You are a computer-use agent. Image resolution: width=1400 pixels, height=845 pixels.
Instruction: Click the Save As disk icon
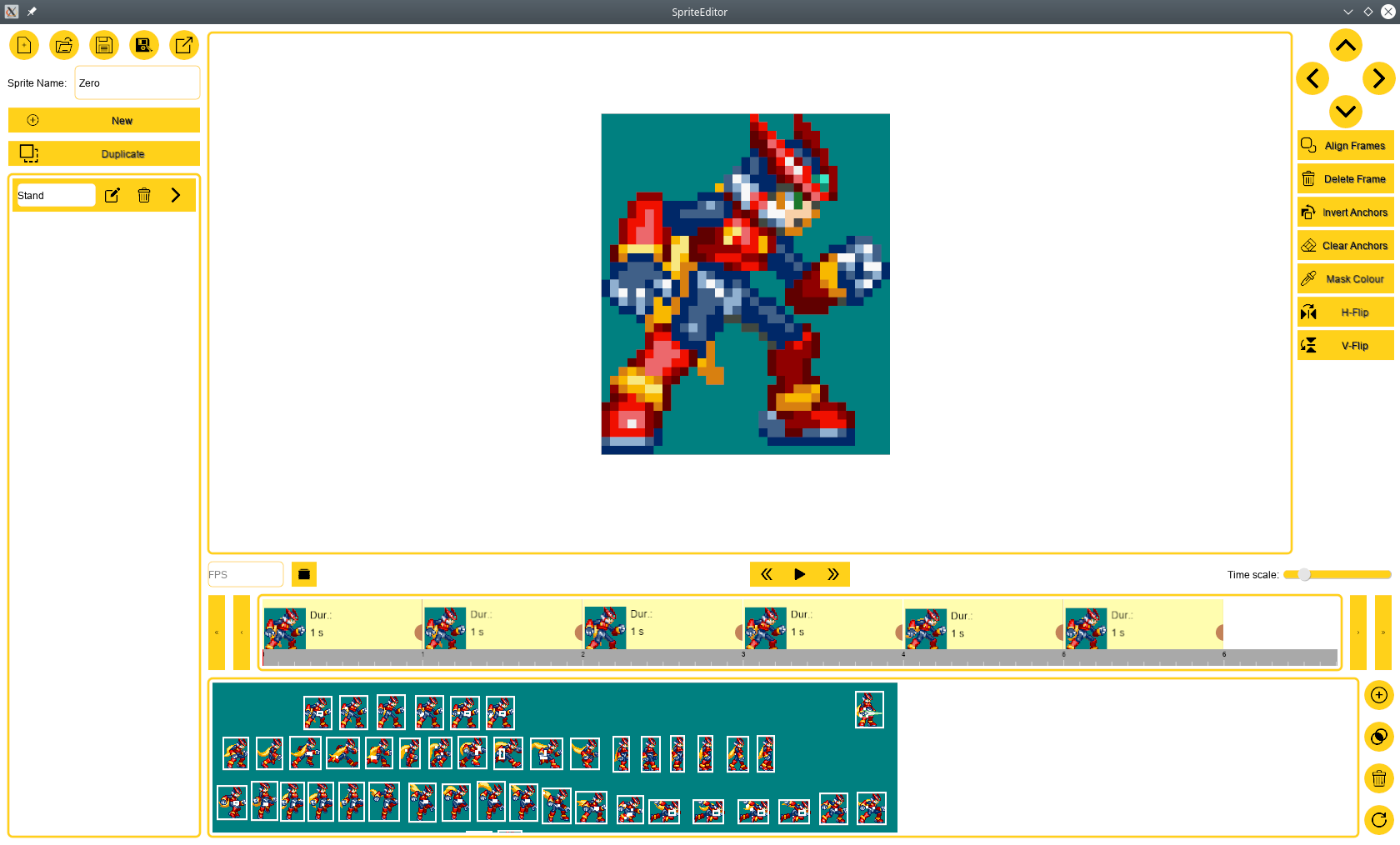tap(144, 45)
